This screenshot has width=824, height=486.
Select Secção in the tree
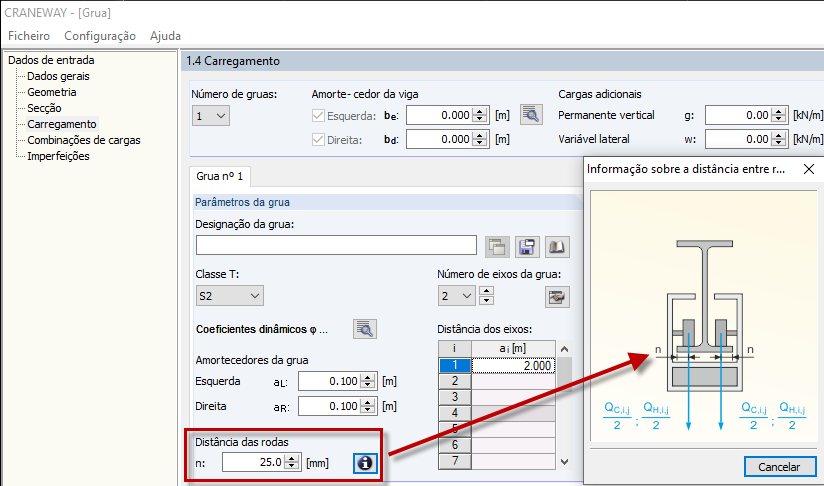tap(44, 108)
